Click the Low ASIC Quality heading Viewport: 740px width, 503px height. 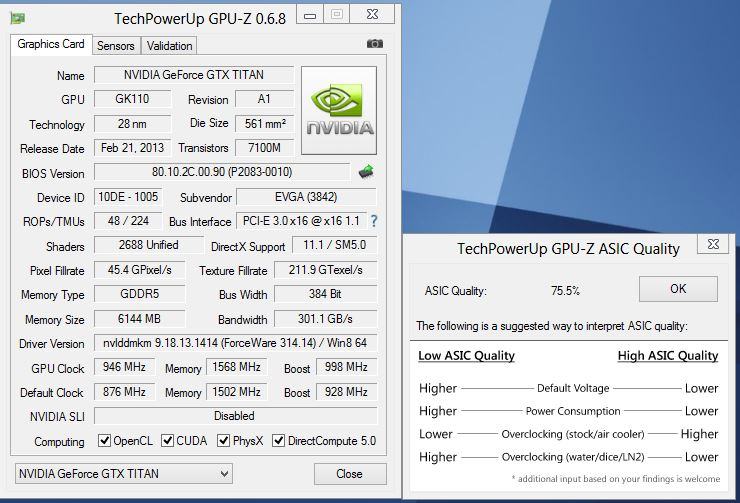466,356
